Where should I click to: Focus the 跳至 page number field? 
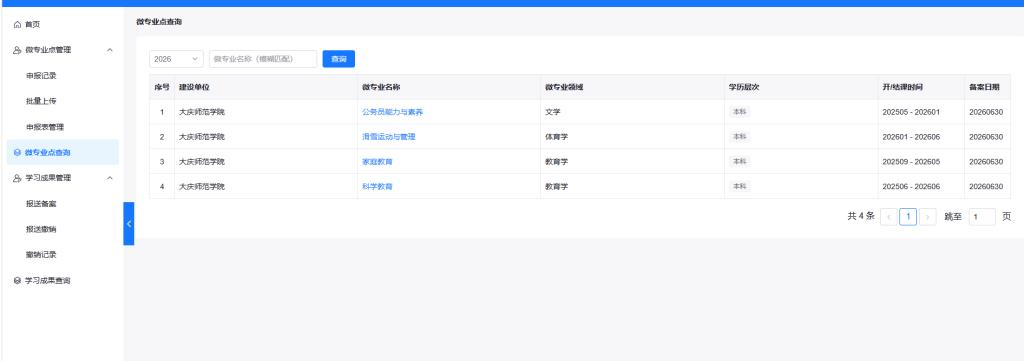point(982,217)
